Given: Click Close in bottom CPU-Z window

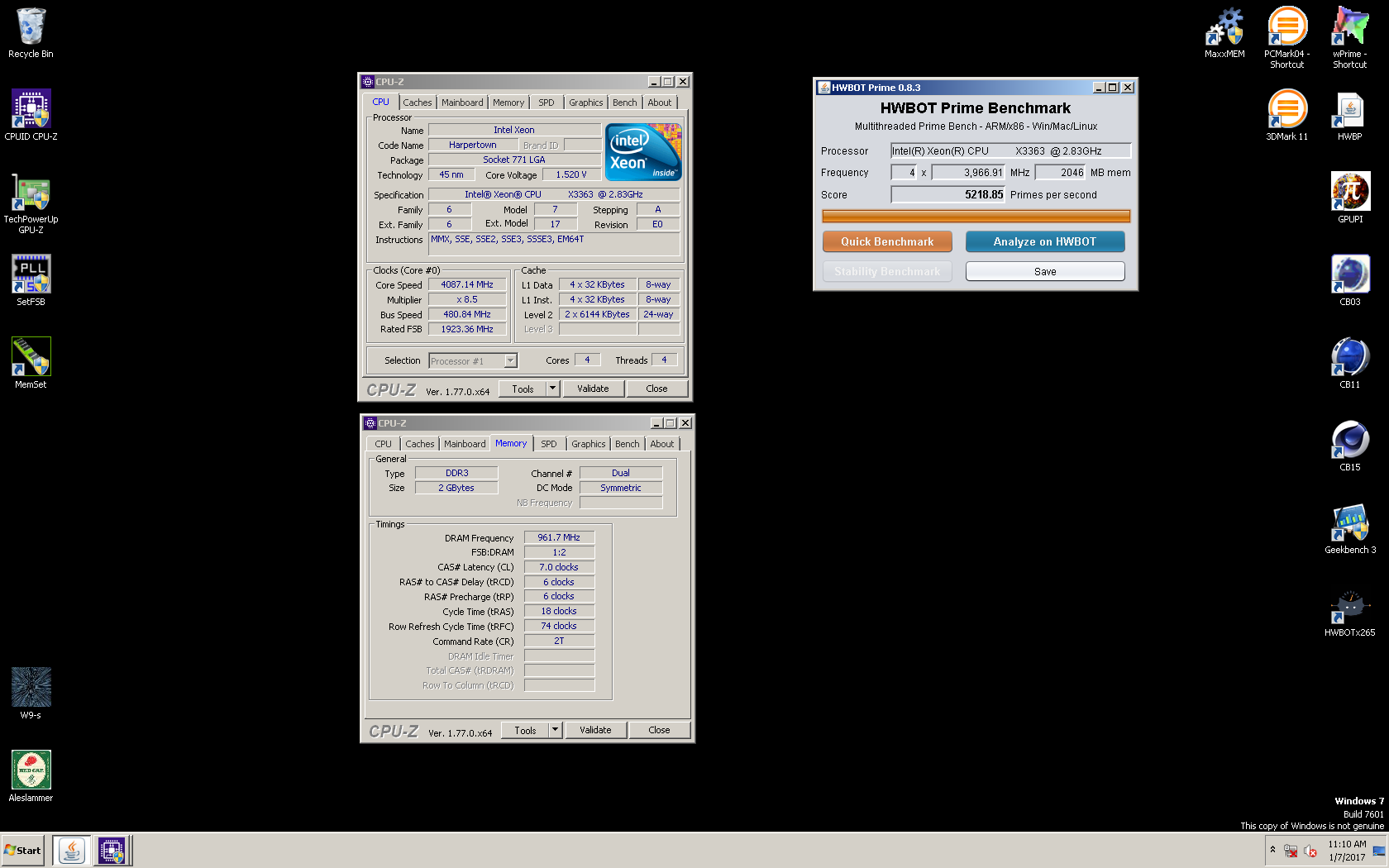Looking at the screenshot, I should click(x=659, y=730).
